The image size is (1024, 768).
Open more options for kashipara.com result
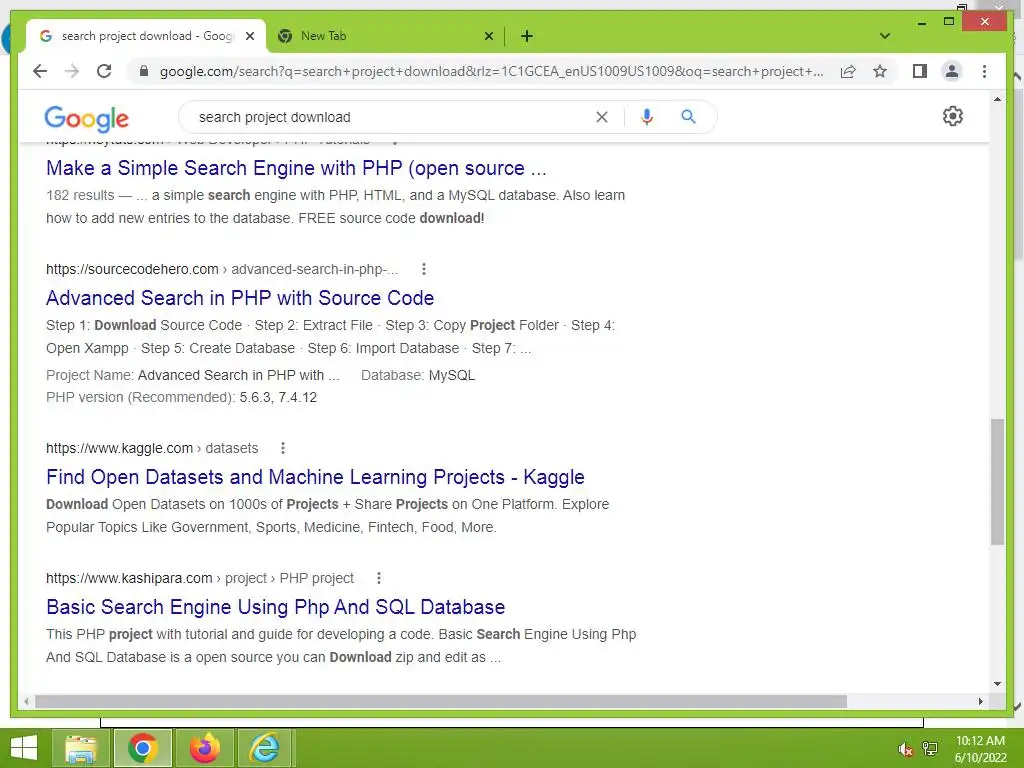pyautogui.click(x=379, y=578)
